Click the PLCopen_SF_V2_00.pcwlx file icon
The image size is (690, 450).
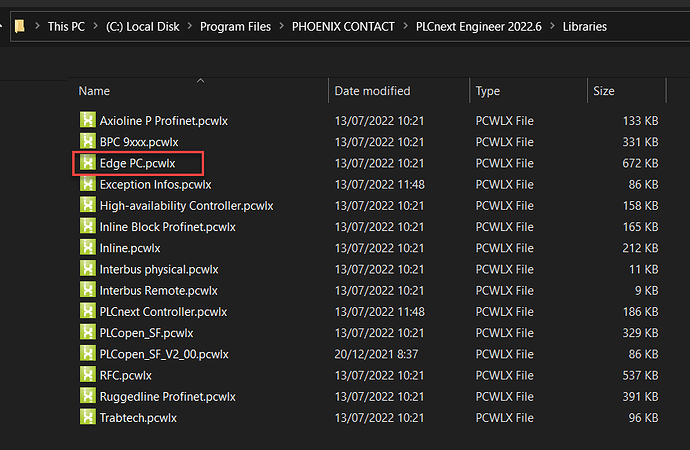click(x=88, y=353)
